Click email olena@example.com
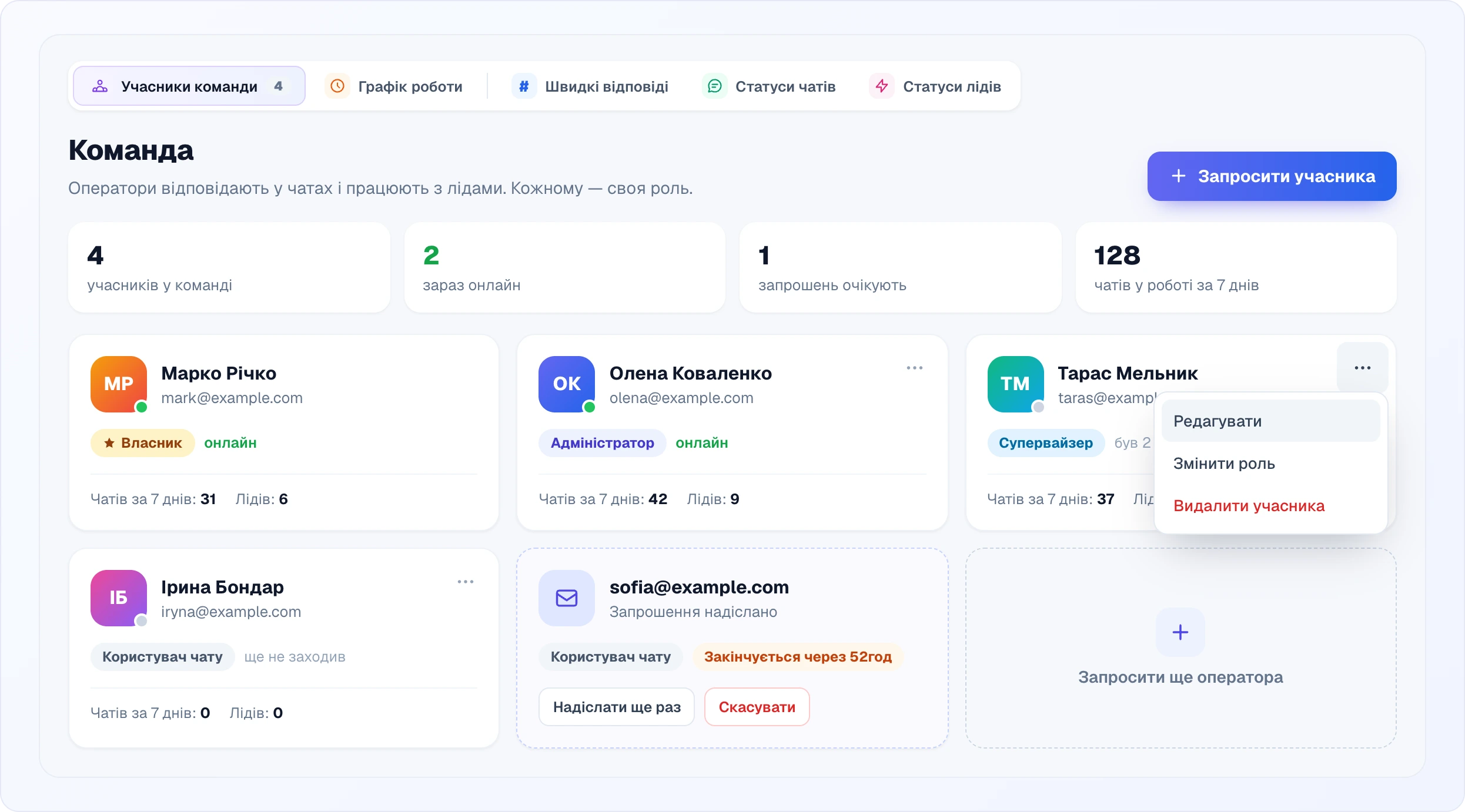 (x=681, y=398)
